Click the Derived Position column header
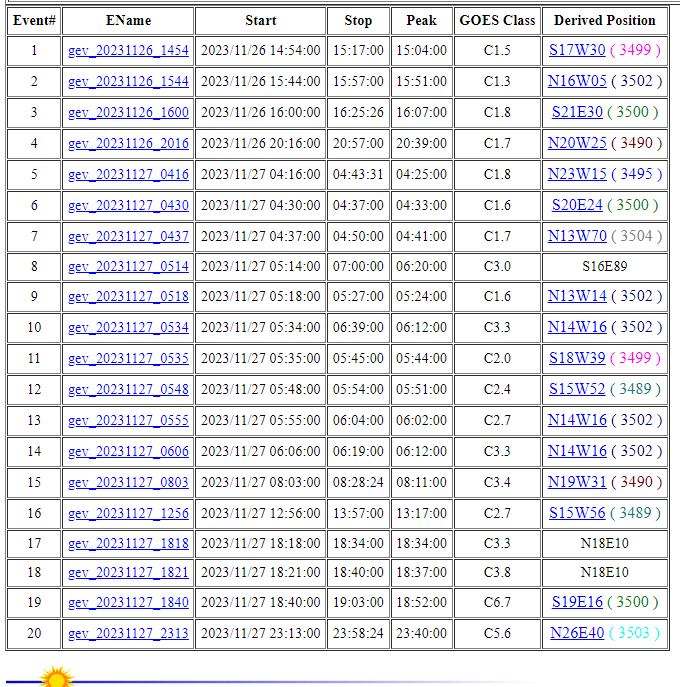Screen dimensions: 680x687 (x=605, y=21)
